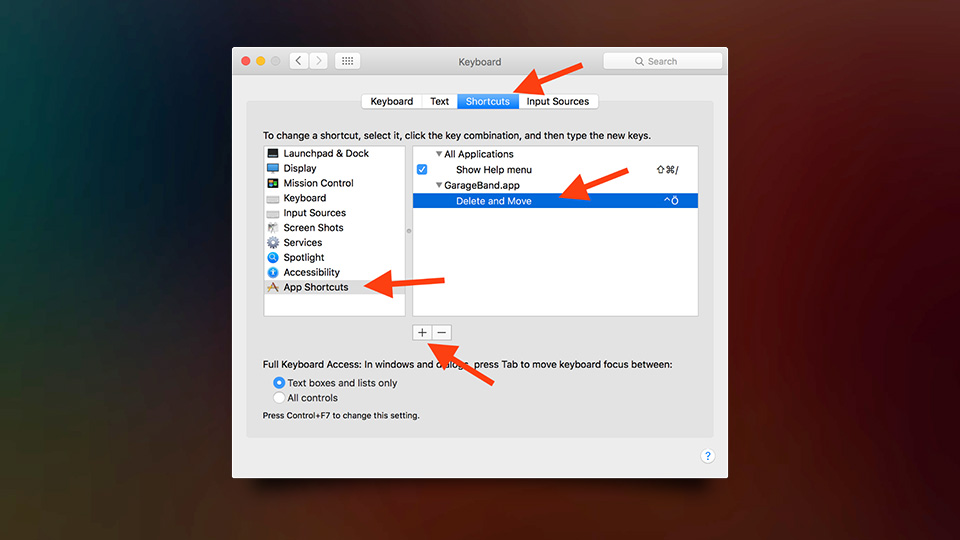
Task: Open the help question mark button
Action: (707, 456)
